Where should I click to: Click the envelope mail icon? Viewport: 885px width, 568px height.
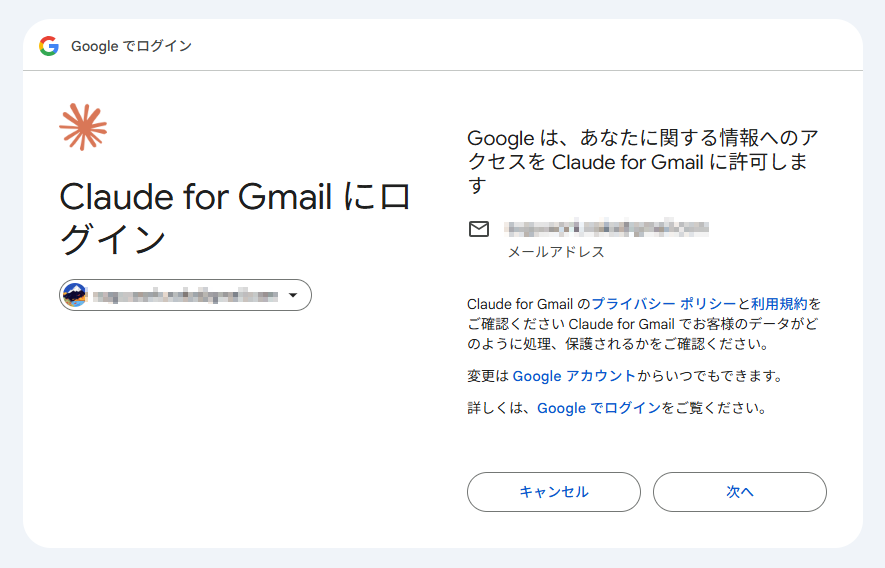click(479, 229)
